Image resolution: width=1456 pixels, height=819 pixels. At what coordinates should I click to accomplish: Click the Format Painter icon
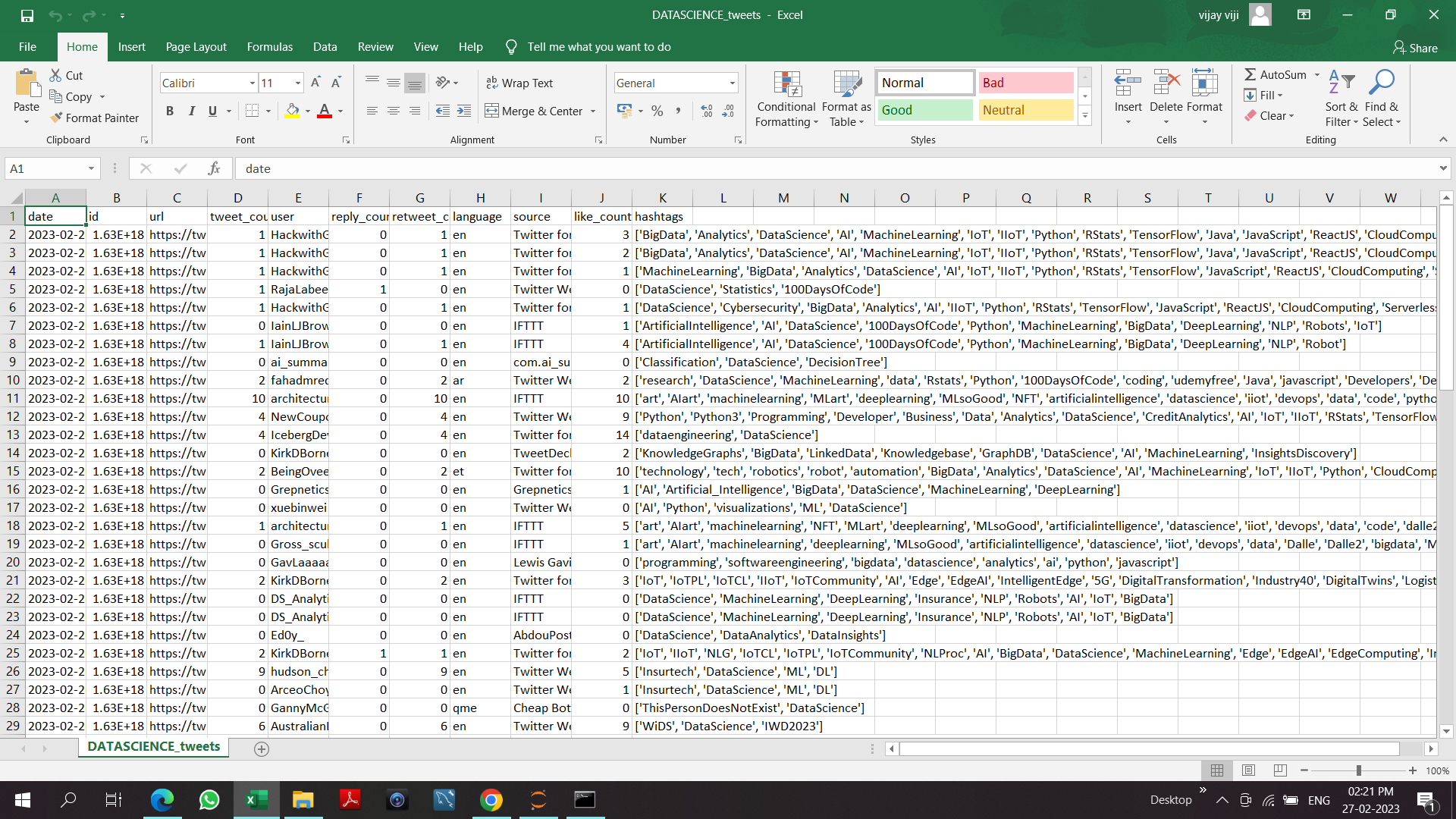(57, 118)
